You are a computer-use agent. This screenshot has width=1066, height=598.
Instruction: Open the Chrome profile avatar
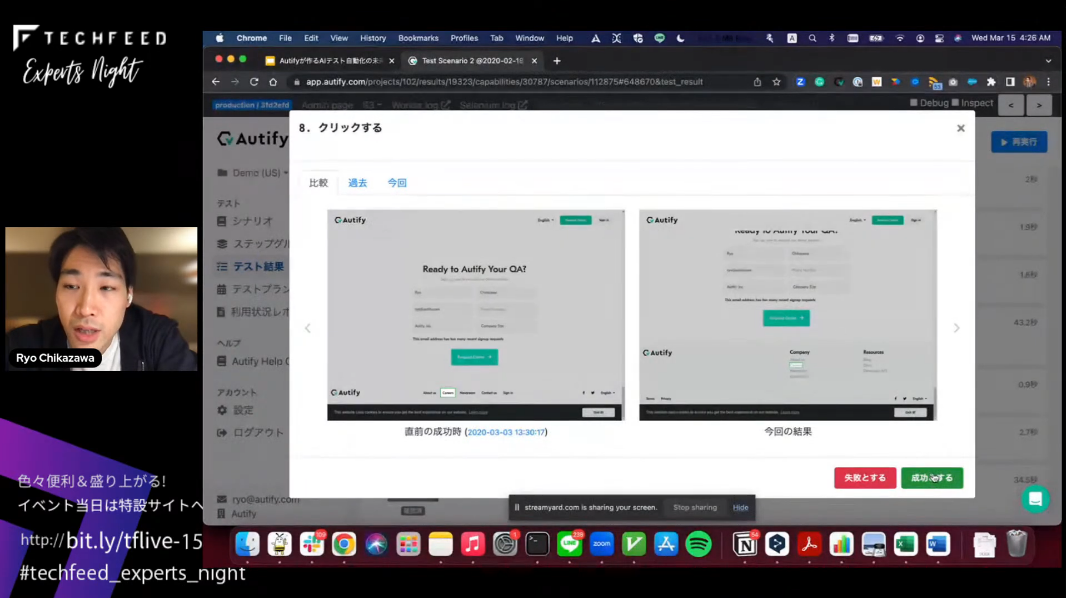click(x=1030, y=82)
